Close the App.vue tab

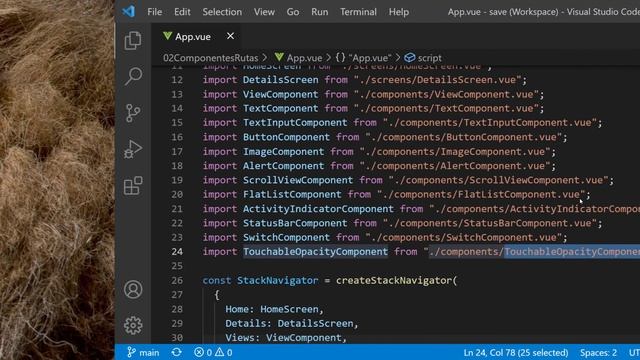coord(230,36)
